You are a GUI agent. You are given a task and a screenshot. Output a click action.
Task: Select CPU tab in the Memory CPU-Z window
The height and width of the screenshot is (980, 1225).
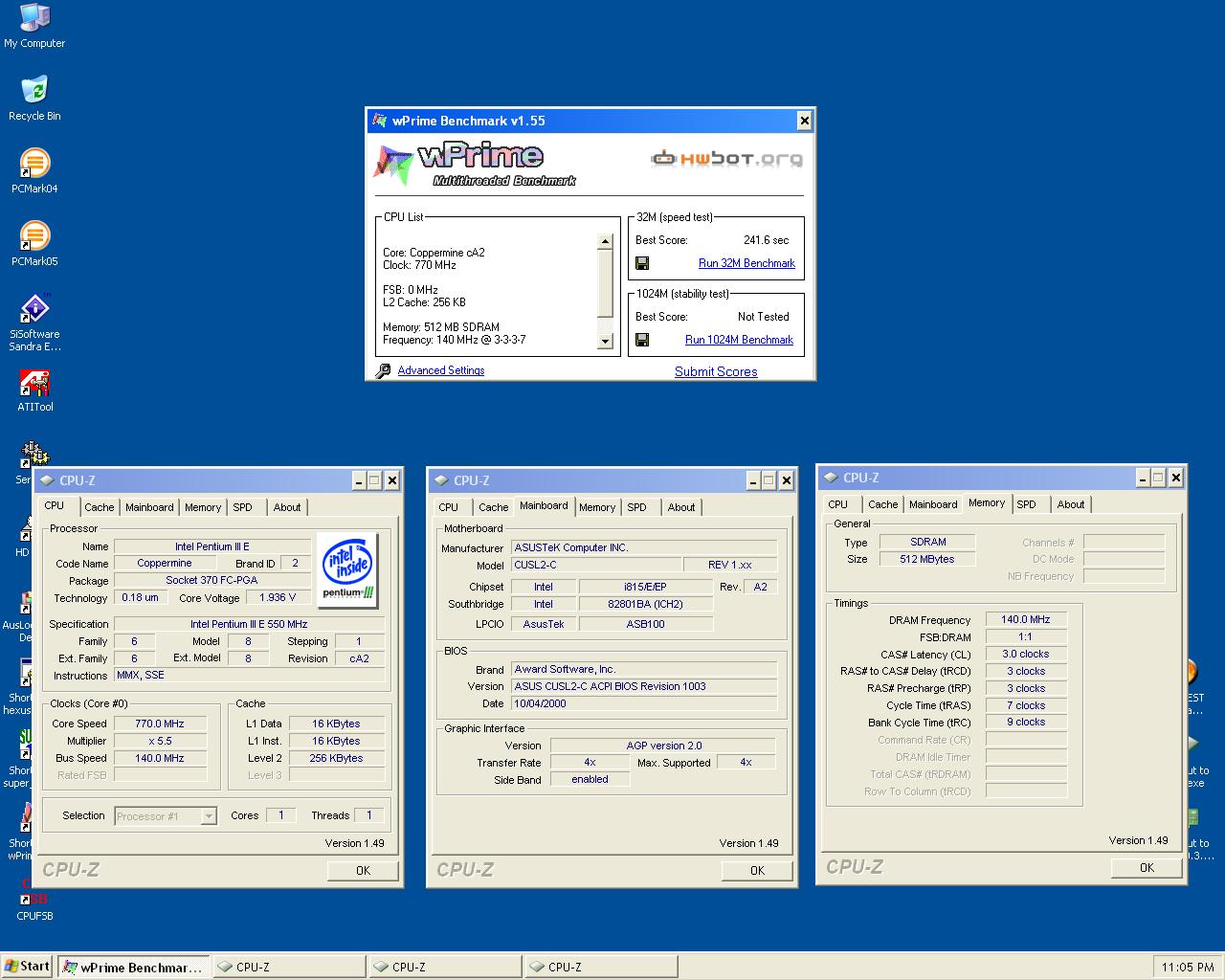click(x=838, y=504)
